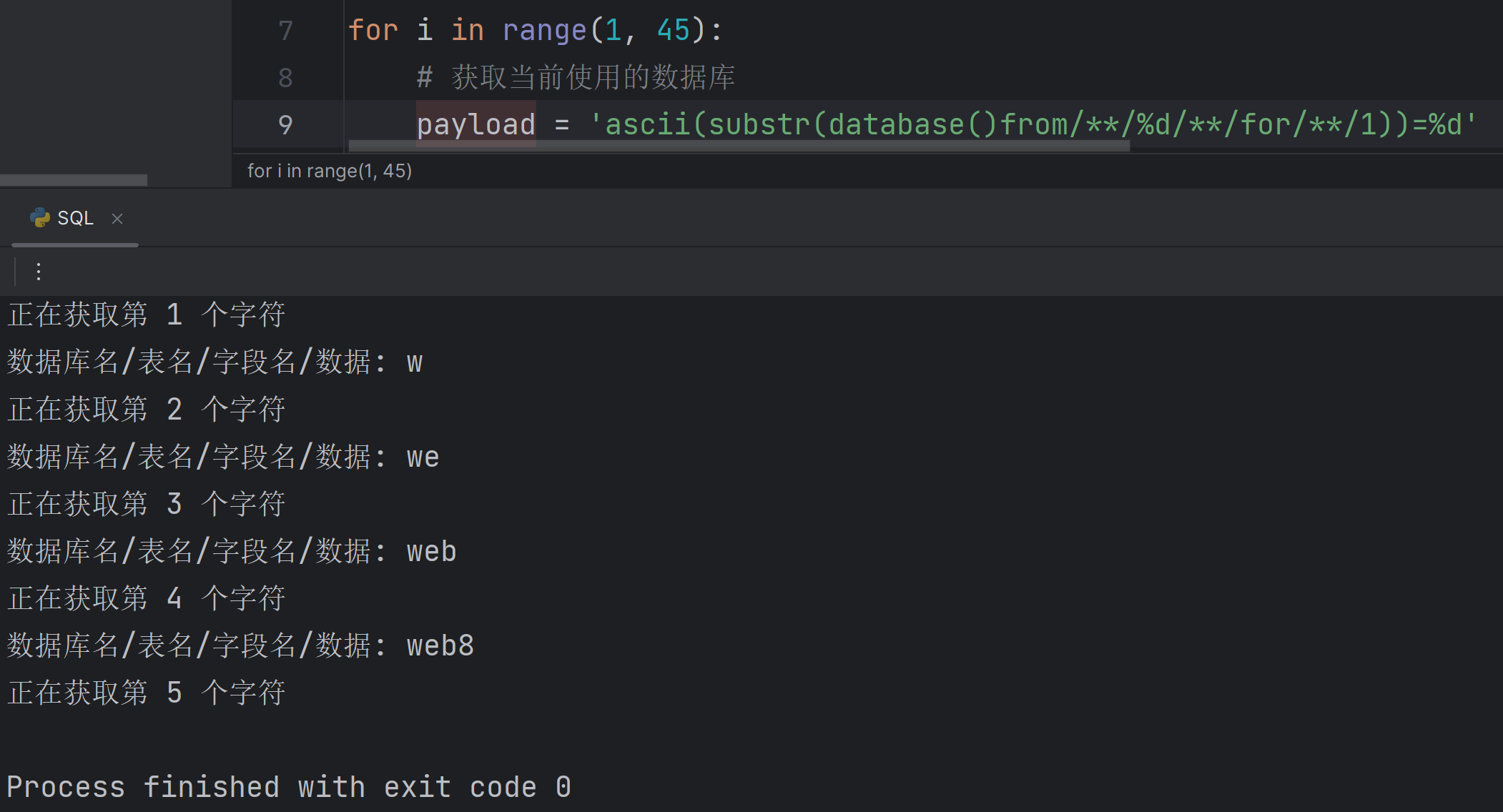
Task: Click the number 45 in range call
Action: pos(673,31)
